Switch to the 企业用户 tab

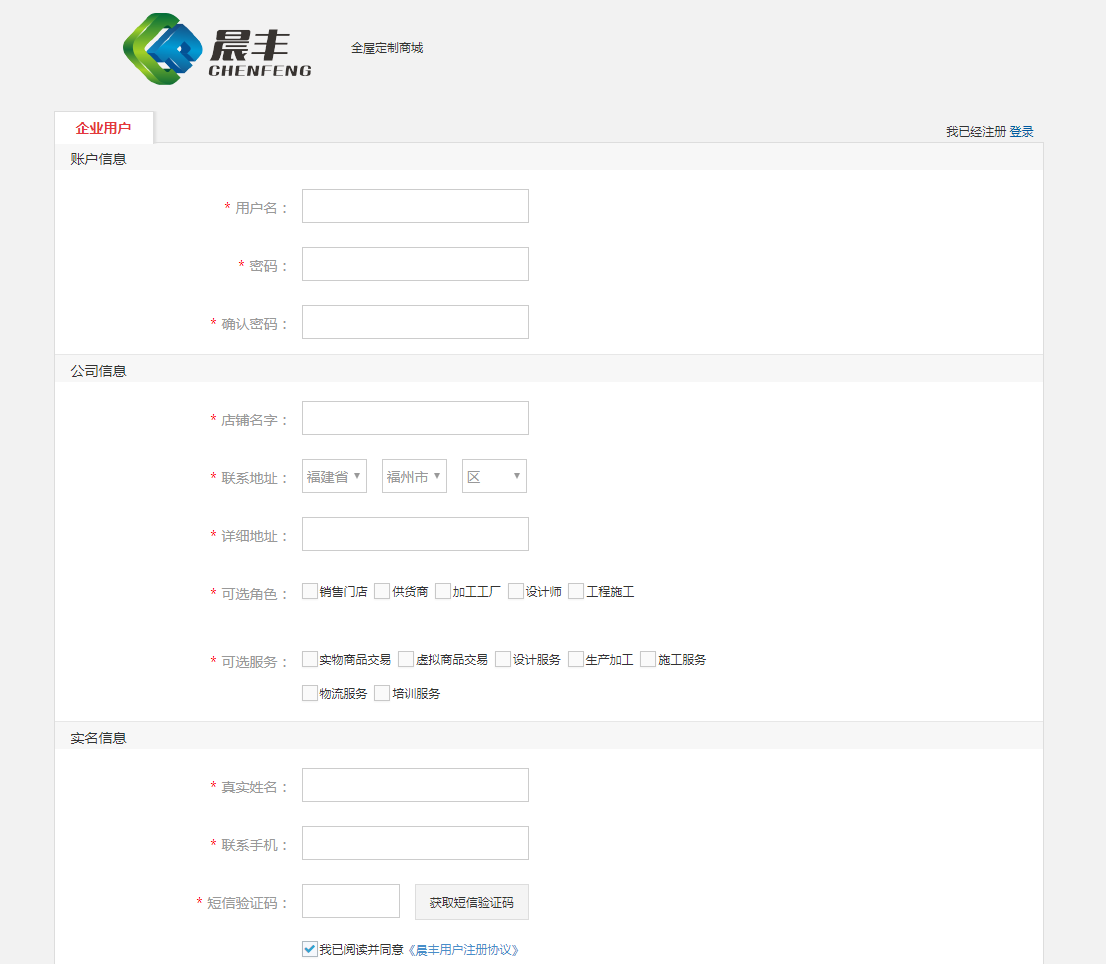[x=105, y=127]
